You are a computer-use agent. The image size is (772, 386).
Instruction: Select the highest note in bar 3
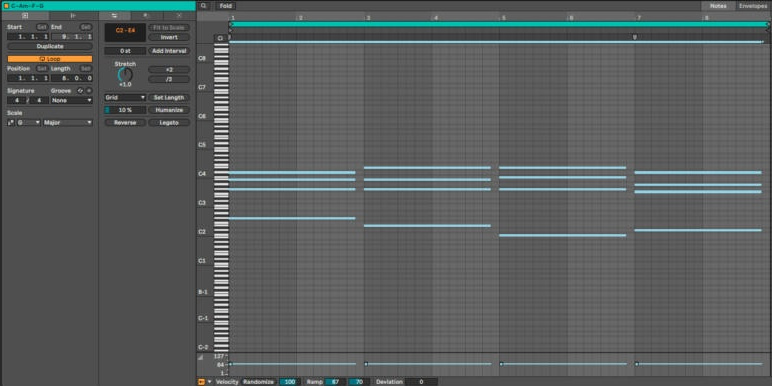pyautogui.click(x=427, y=168)
